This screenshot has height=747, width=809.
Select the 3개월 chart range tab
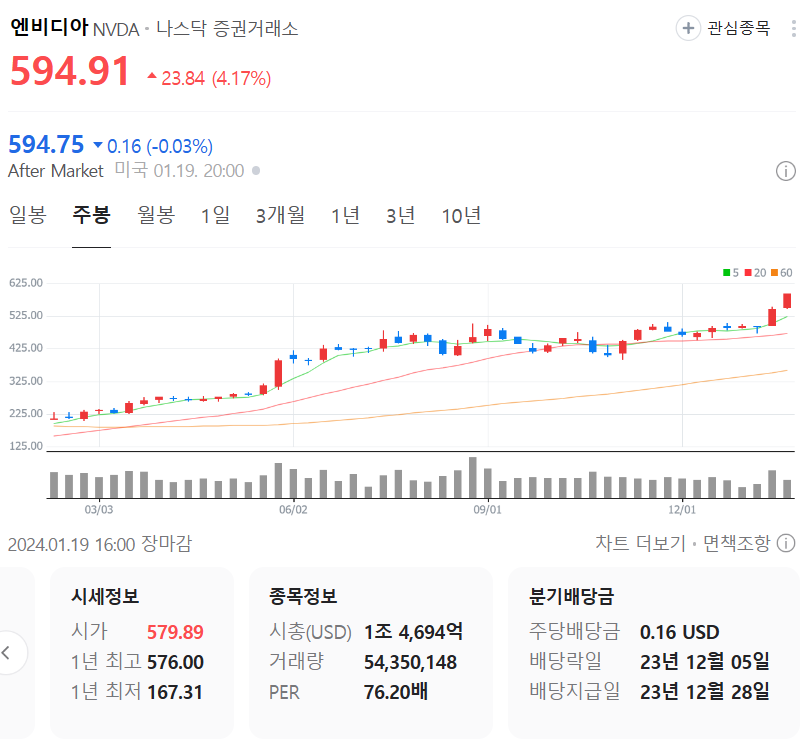(280, 215)
